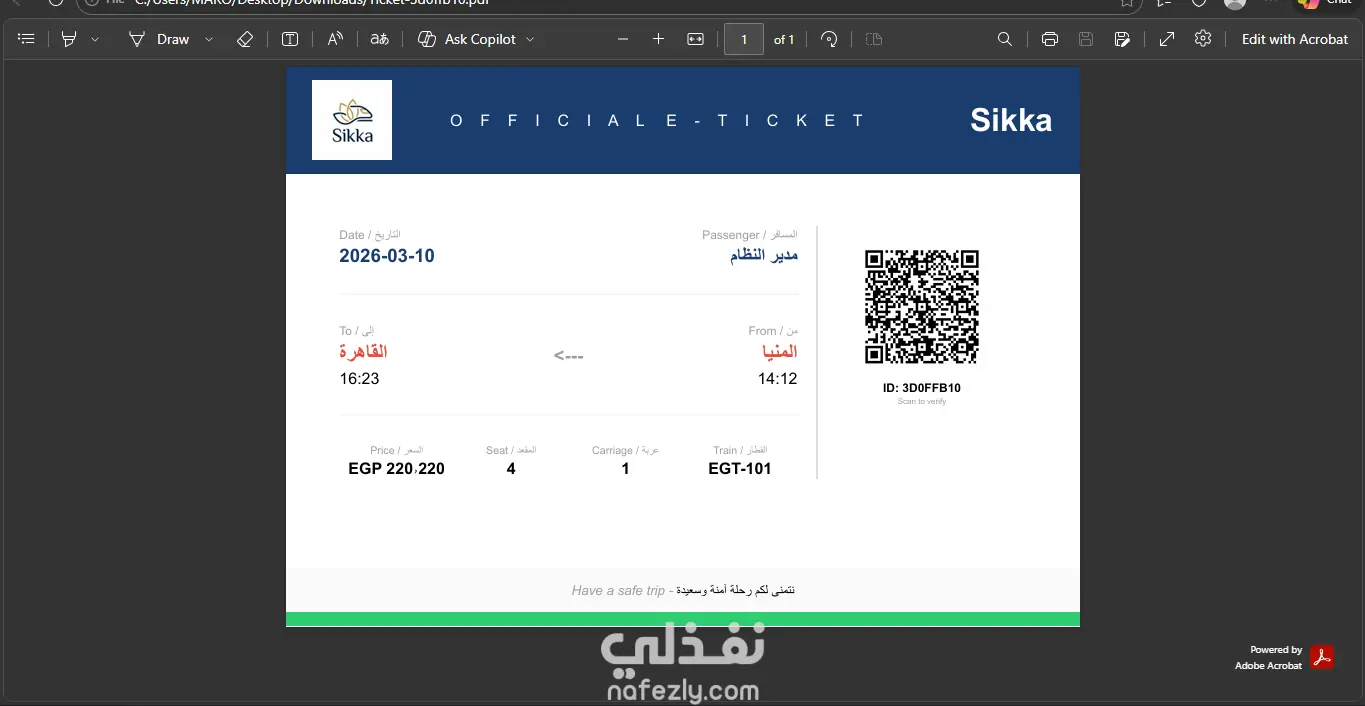Rotate the PDF page
1365x706 pixels.
829,39
